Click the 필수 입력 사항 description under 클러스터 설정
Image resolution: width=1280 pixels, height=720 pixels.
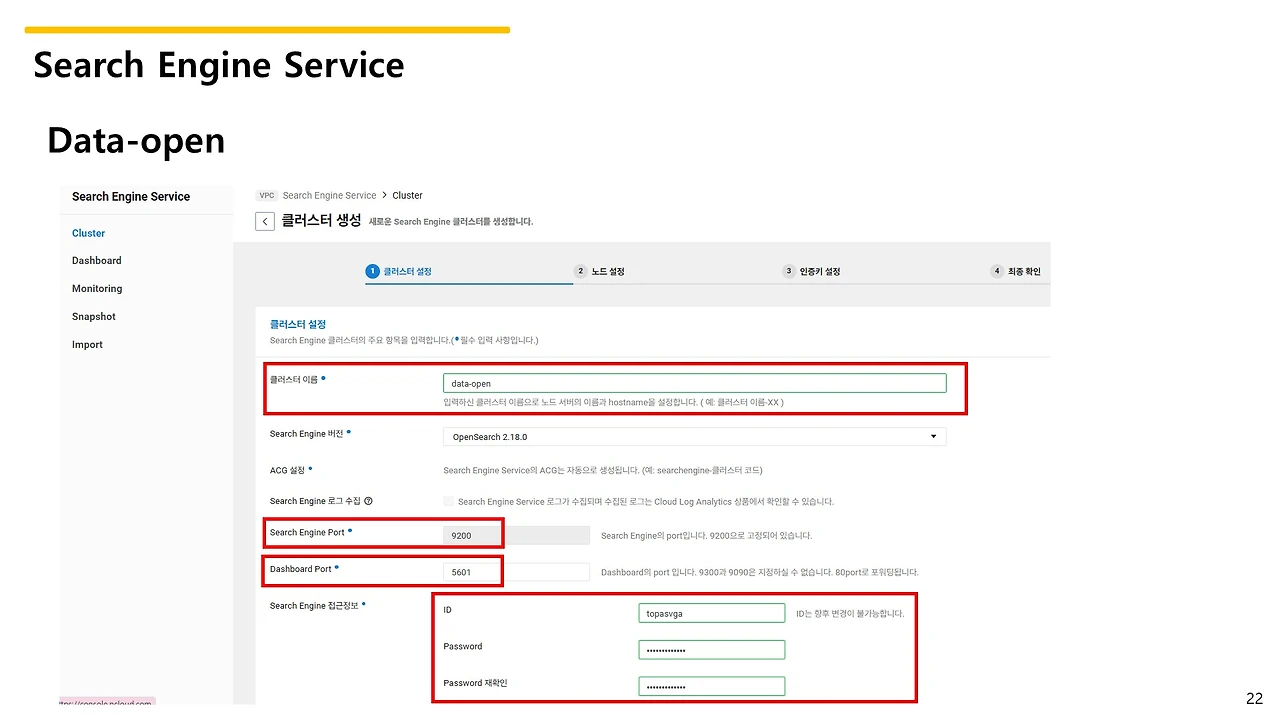pos(404,341)
